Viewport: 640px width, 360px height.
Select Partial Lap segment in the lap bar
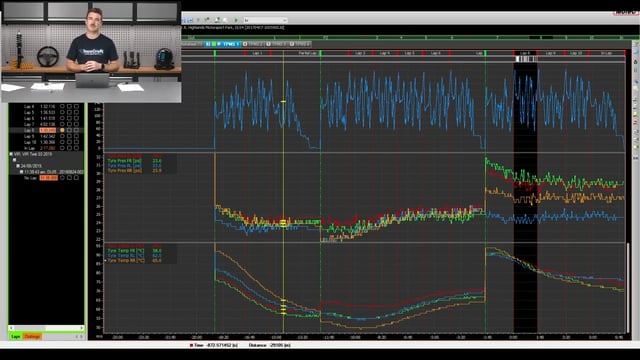(308, 53)
